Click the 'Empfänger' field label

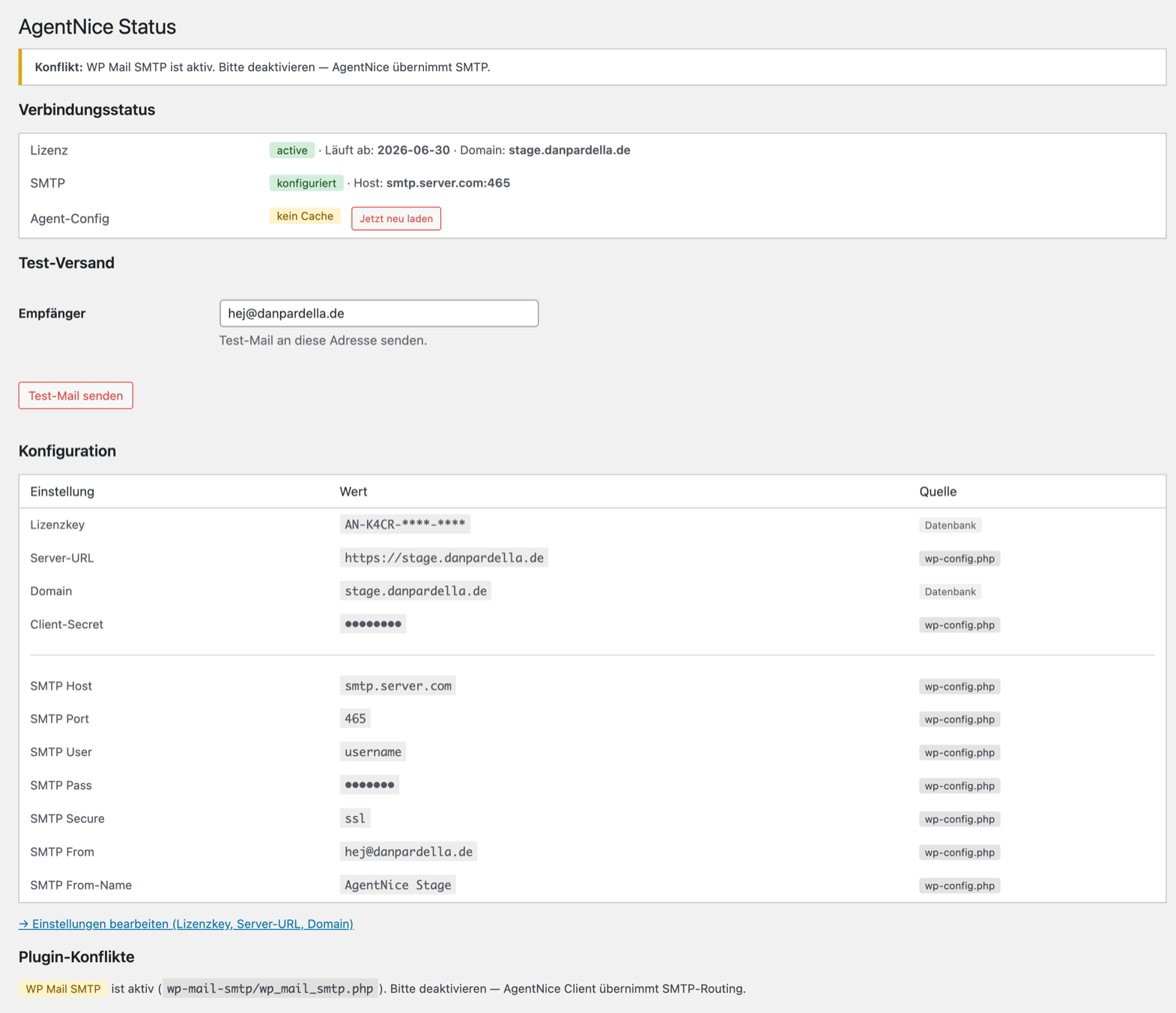[x=52, y=313]
